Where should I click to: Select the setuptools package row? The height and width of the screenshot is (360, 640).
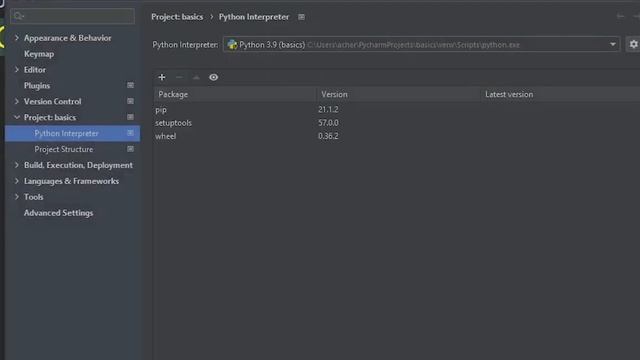click(397, 123)
